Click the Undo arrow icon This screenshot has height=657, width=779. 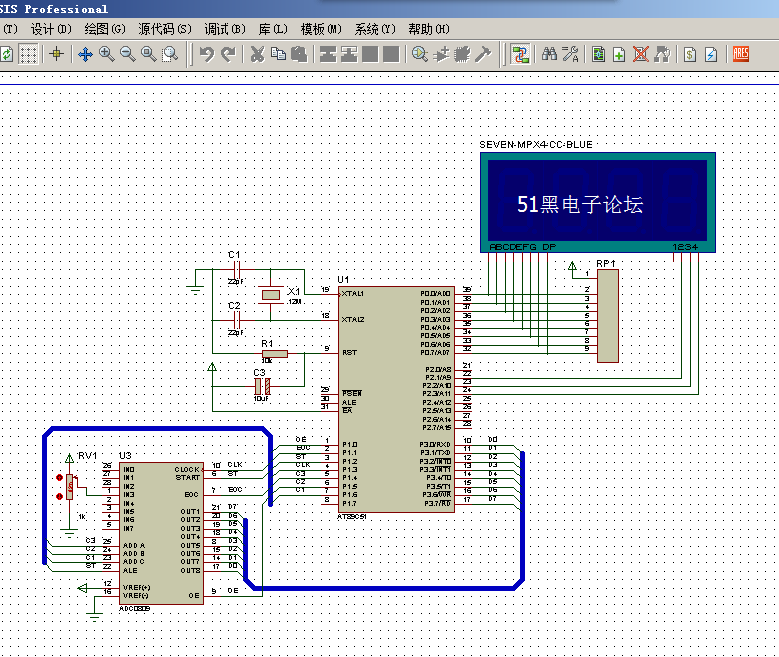(x=207, y=54)
